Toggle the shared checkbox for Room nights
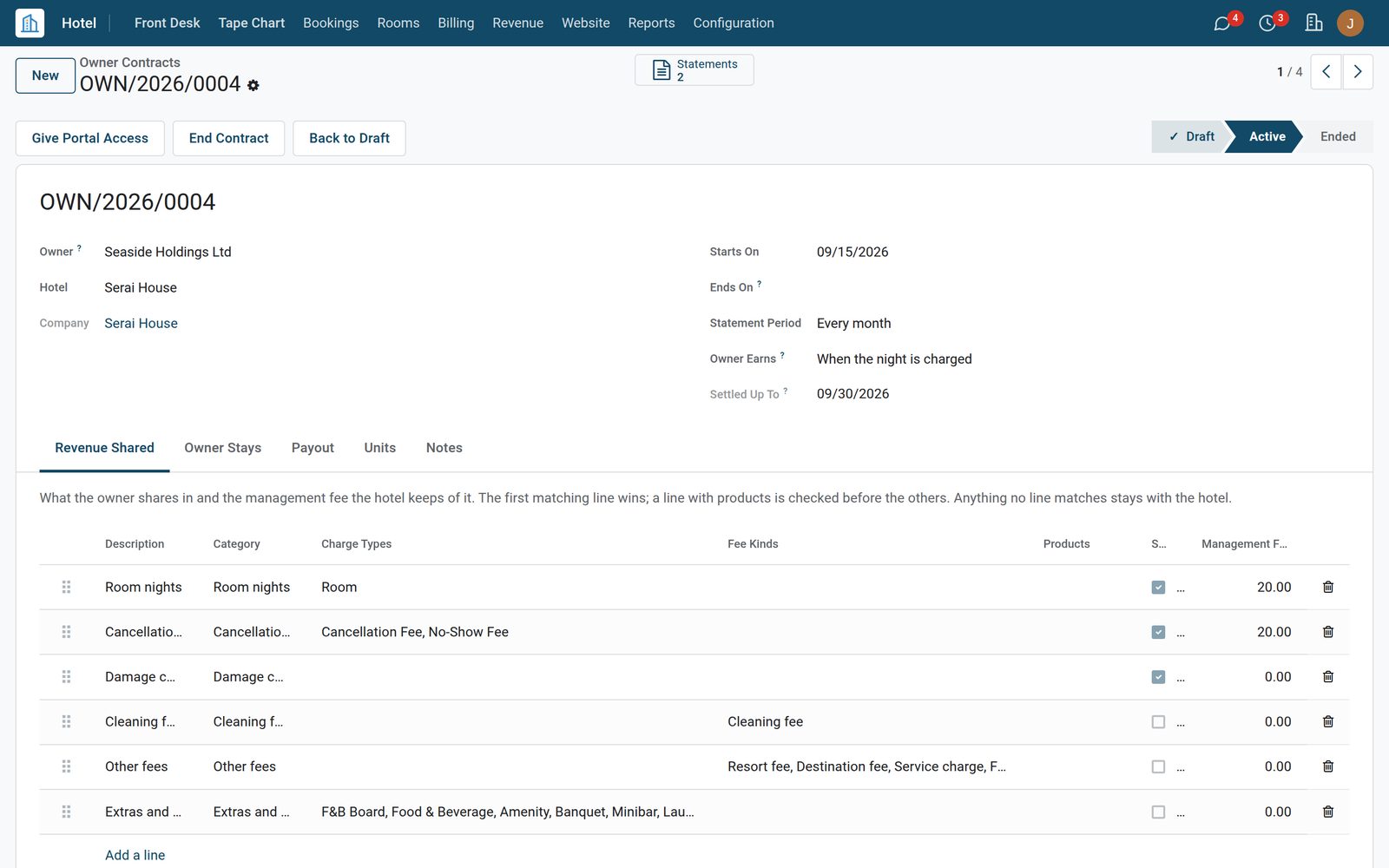Viewport: 1389px width, 868px height. tap(1158, 588)
